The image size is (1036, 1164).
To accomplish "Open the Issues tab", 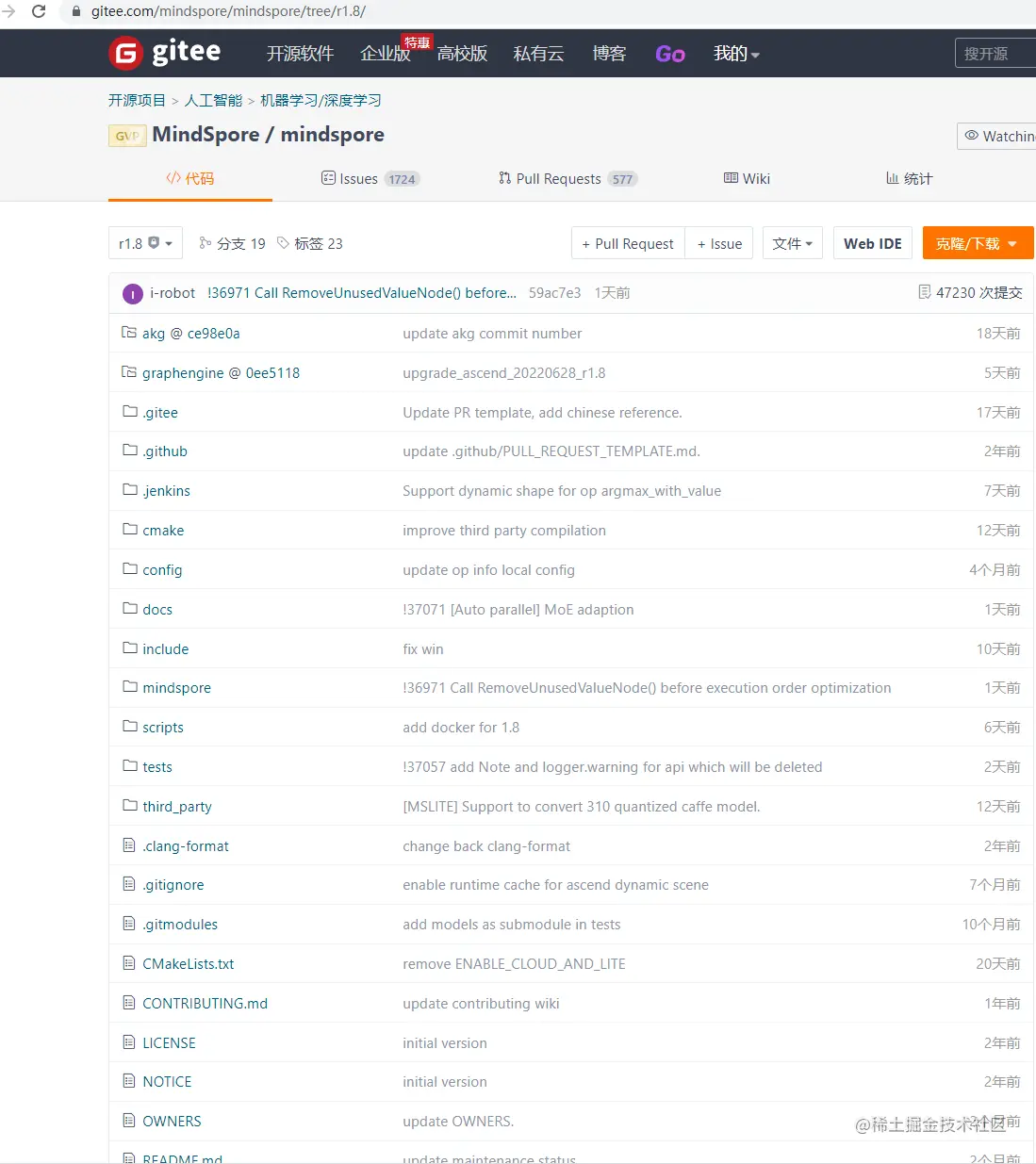I will (370, 178).
